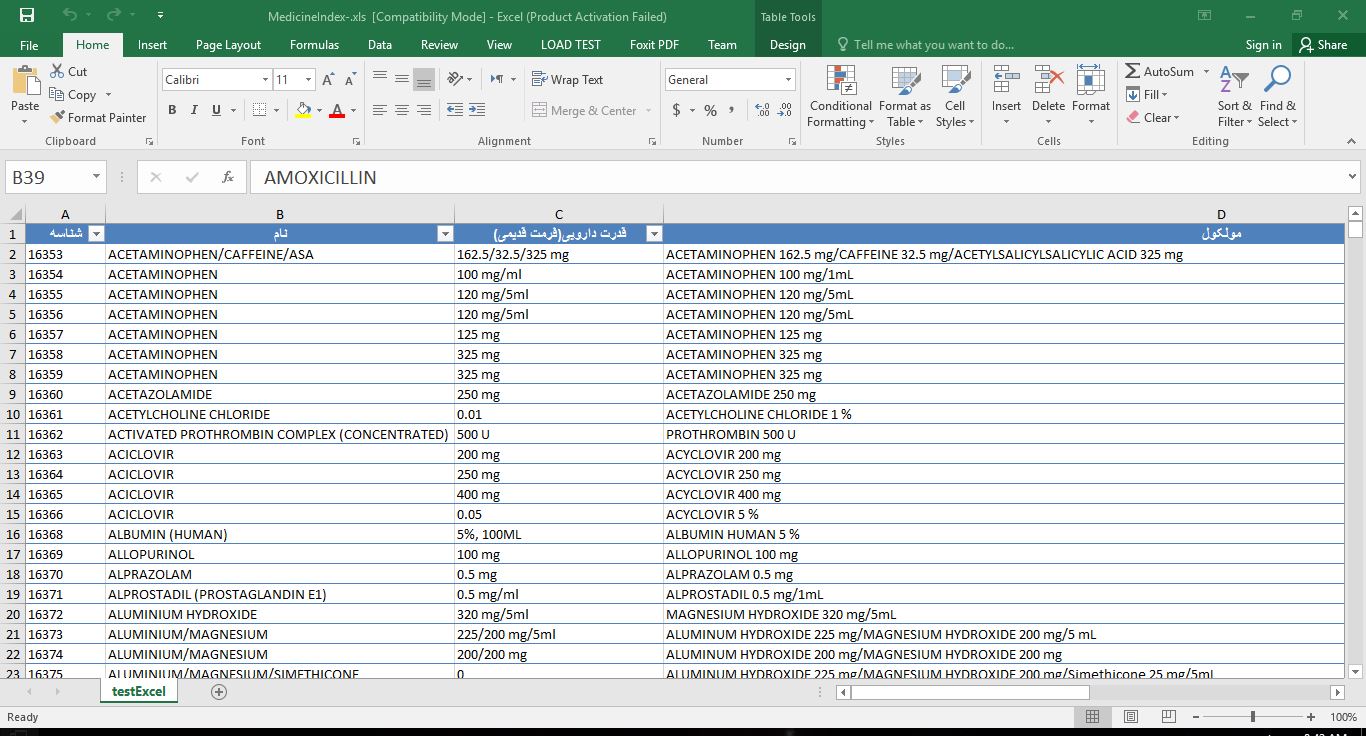Click the Share button
The image size is (1366, 736).
[x=1323, y=45]
